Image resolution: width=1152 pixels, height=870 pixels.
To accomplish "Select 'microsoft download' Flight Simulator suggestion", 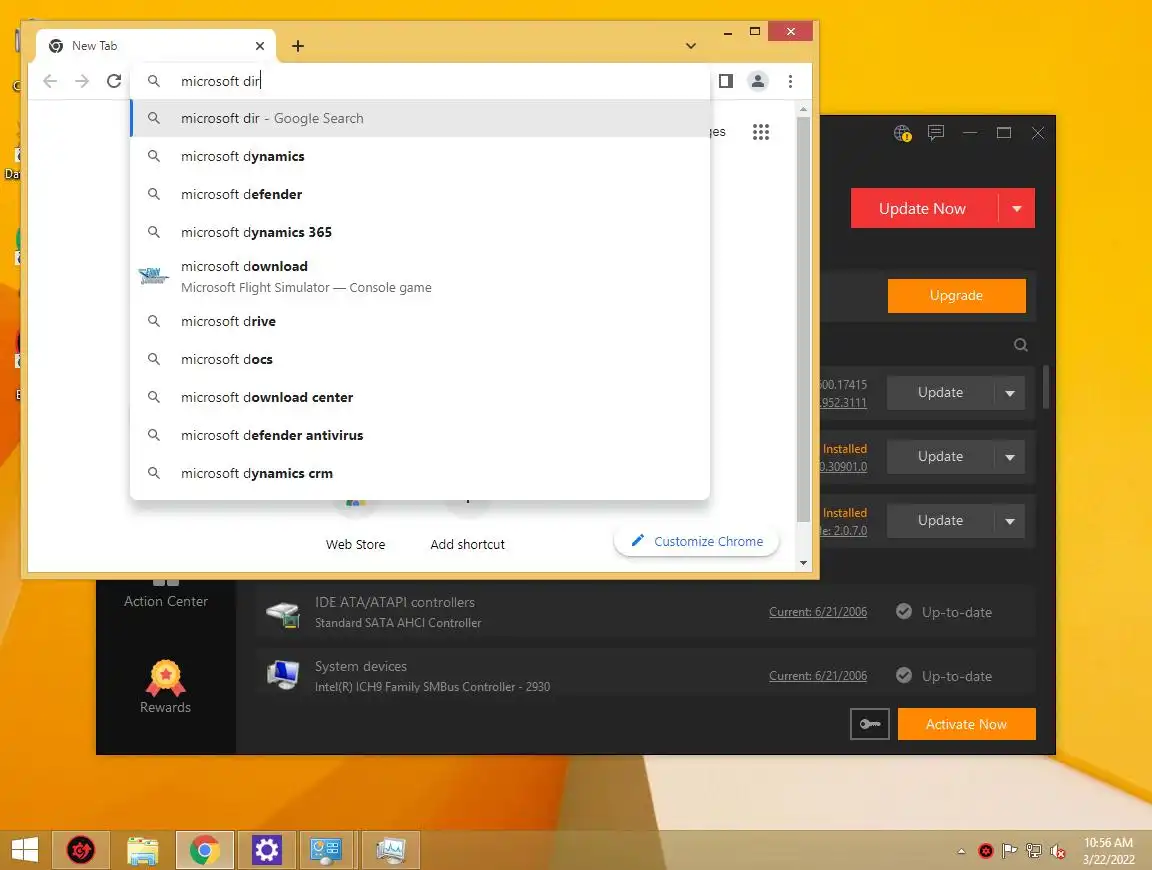I will pyautogui.click(x=420, y=276).
